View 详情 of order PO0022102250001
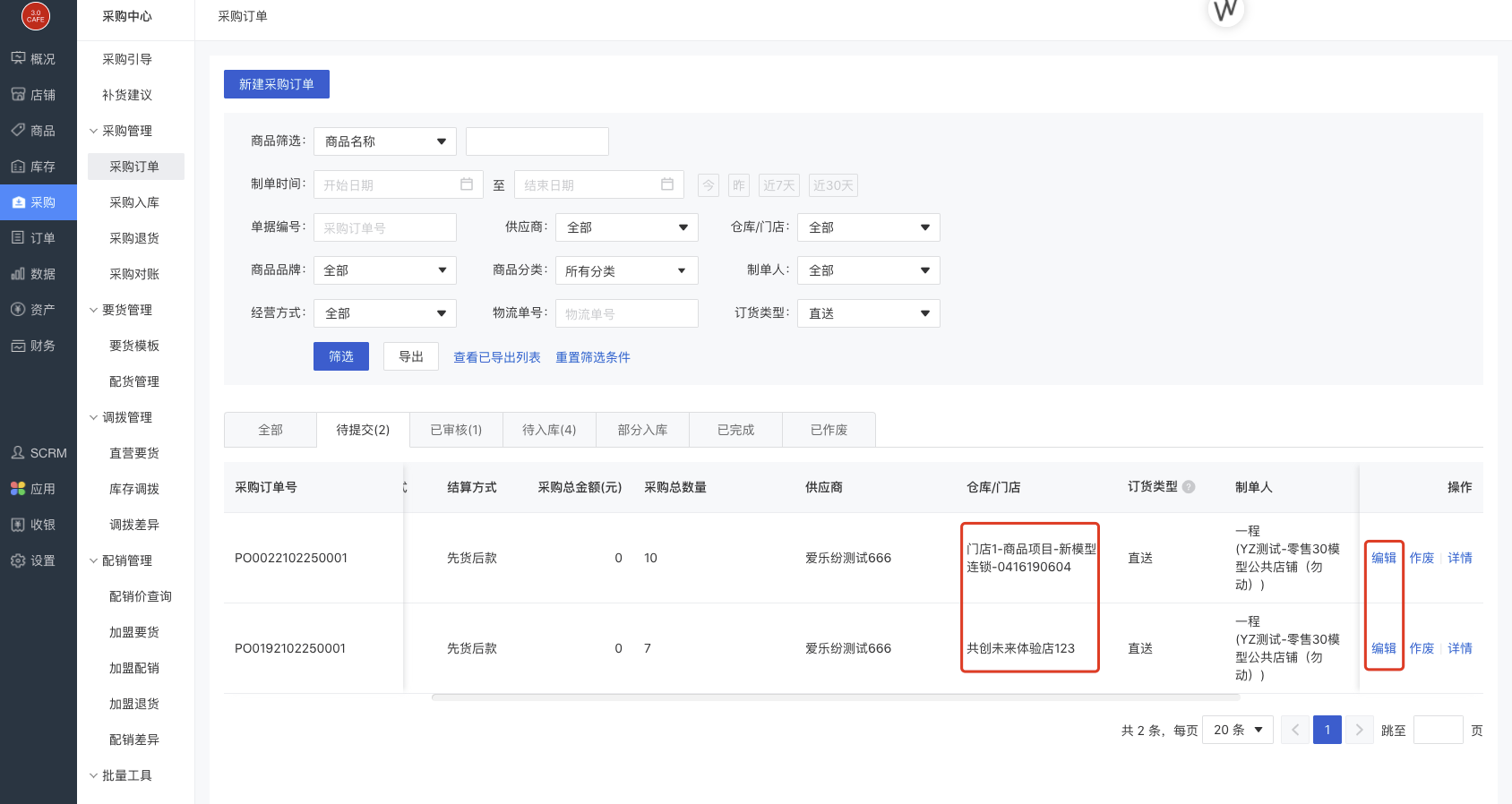Image resolution: width=1512 pixels, height=804 pixels. tap(1460, 558)
